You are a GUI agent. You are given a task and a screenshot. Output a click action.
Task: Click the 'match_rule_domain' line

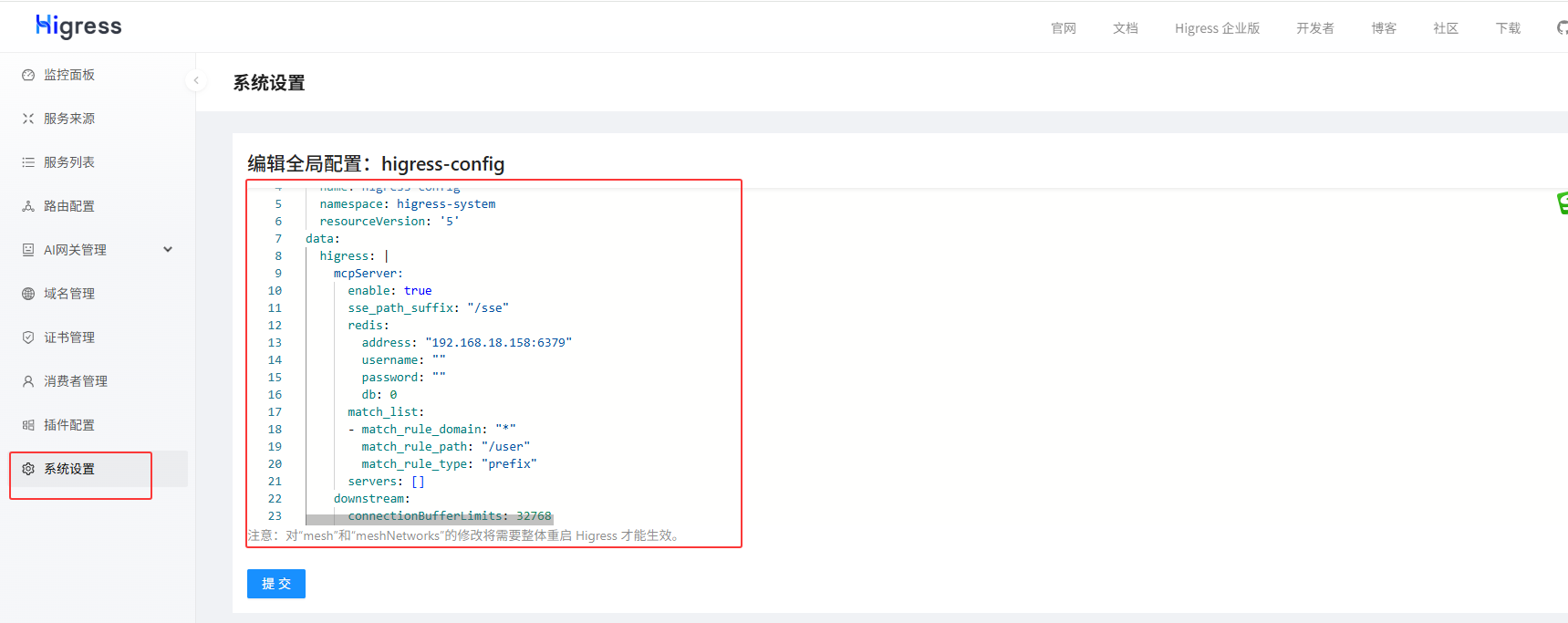tap(432, 430)
